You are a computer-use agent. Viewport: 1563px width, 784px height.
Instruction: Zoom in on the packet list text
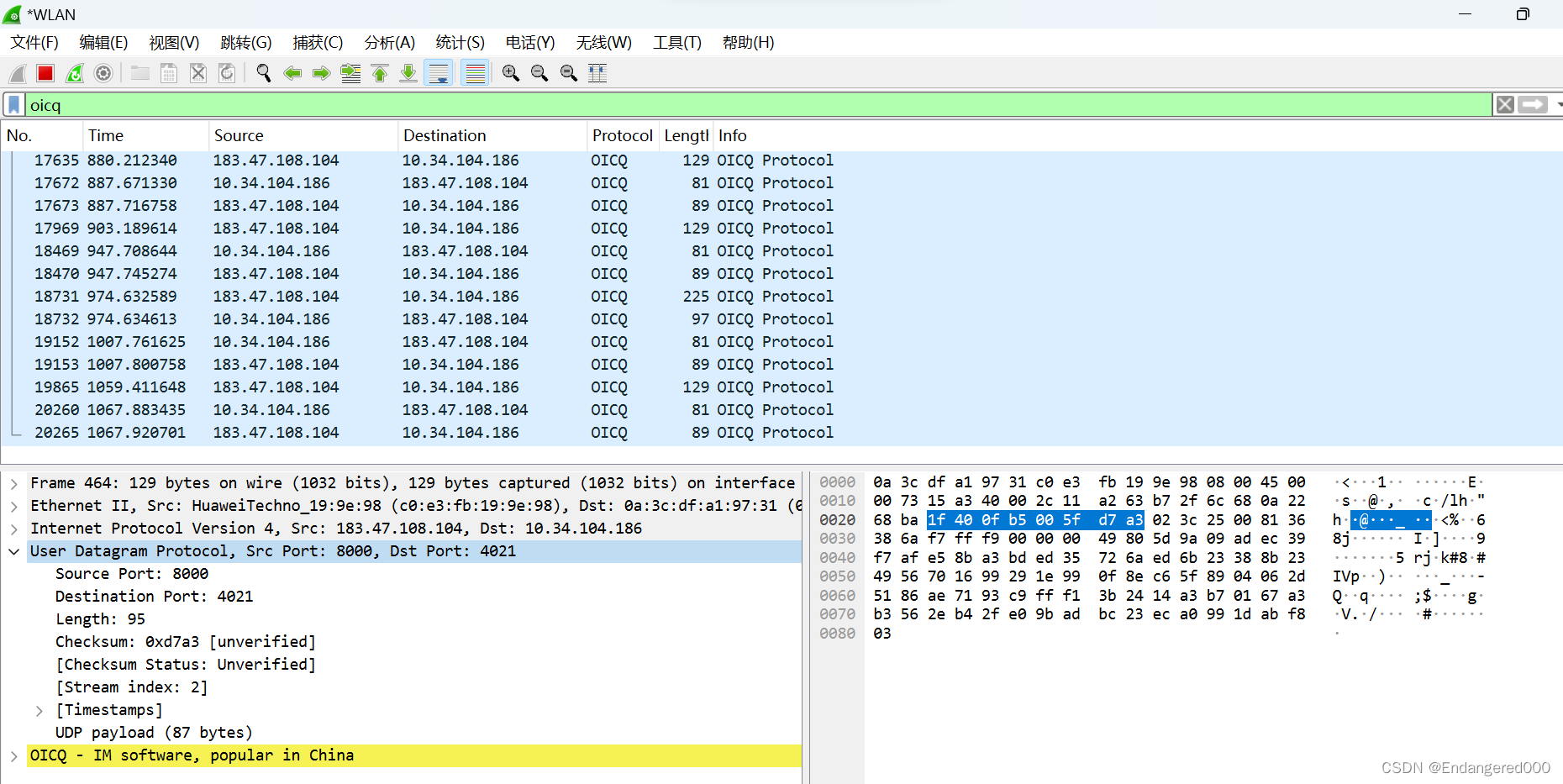coord(510,73)
